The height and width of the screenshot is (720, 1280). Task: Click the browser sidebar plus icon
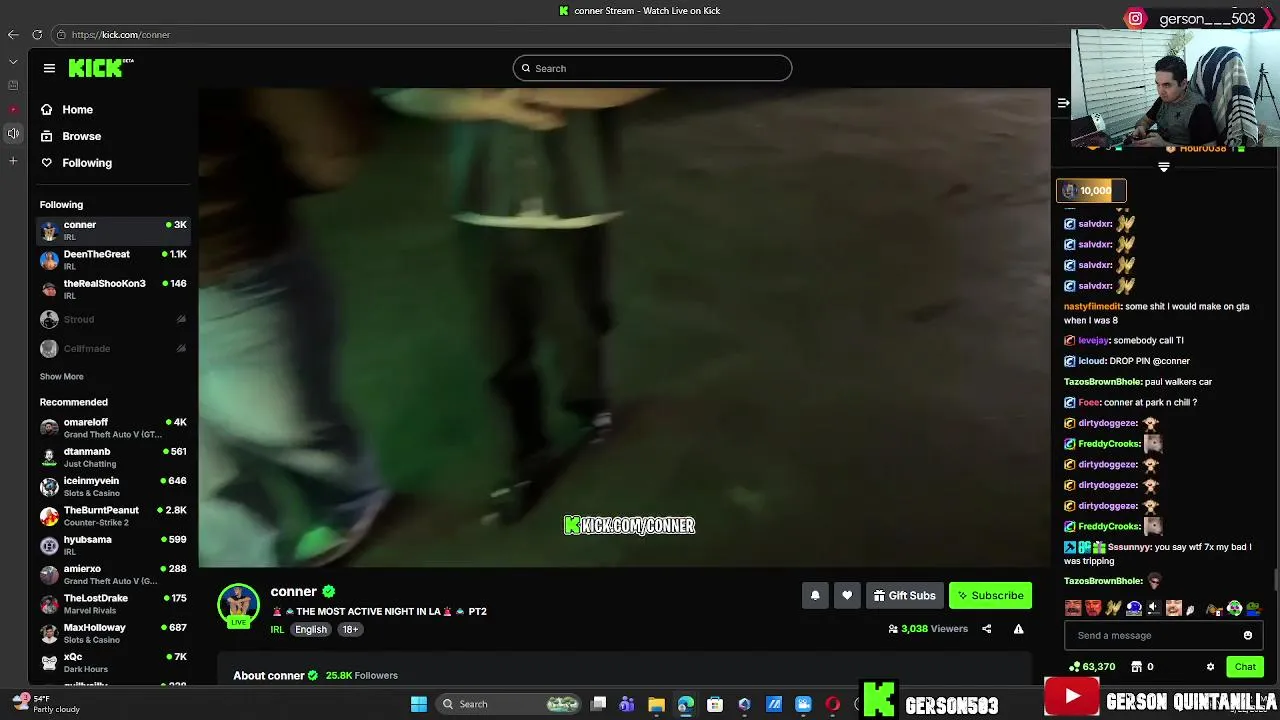point(13,161)
